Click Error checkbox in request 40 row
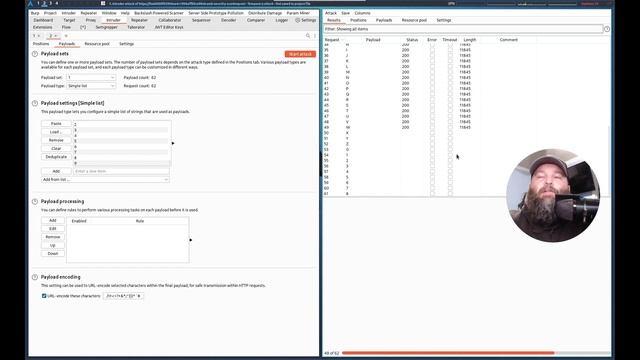Viewport: 640px width, 360px height. [x=432, y=78]
